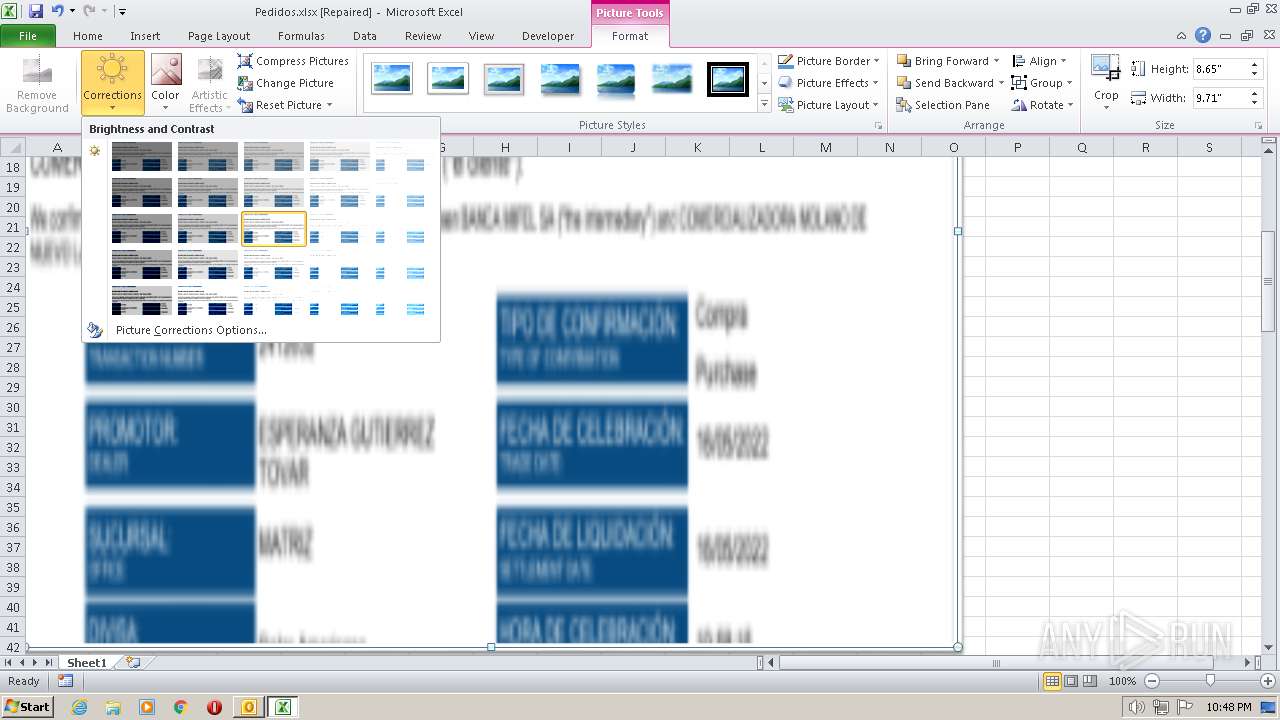Expand the Reset Picture dropdown arrow
The width and height of the screenshot is (1280, 720).
tap(329, 105)
